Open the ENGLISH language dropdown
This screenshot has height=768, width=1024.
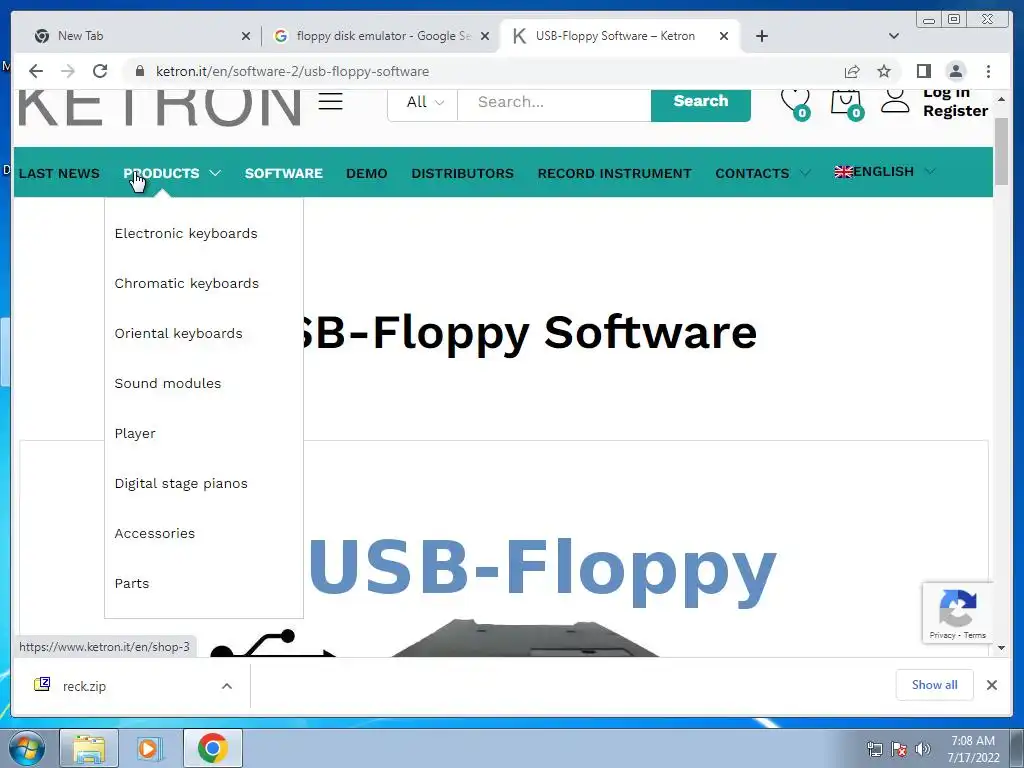click(x=885, y=172)
